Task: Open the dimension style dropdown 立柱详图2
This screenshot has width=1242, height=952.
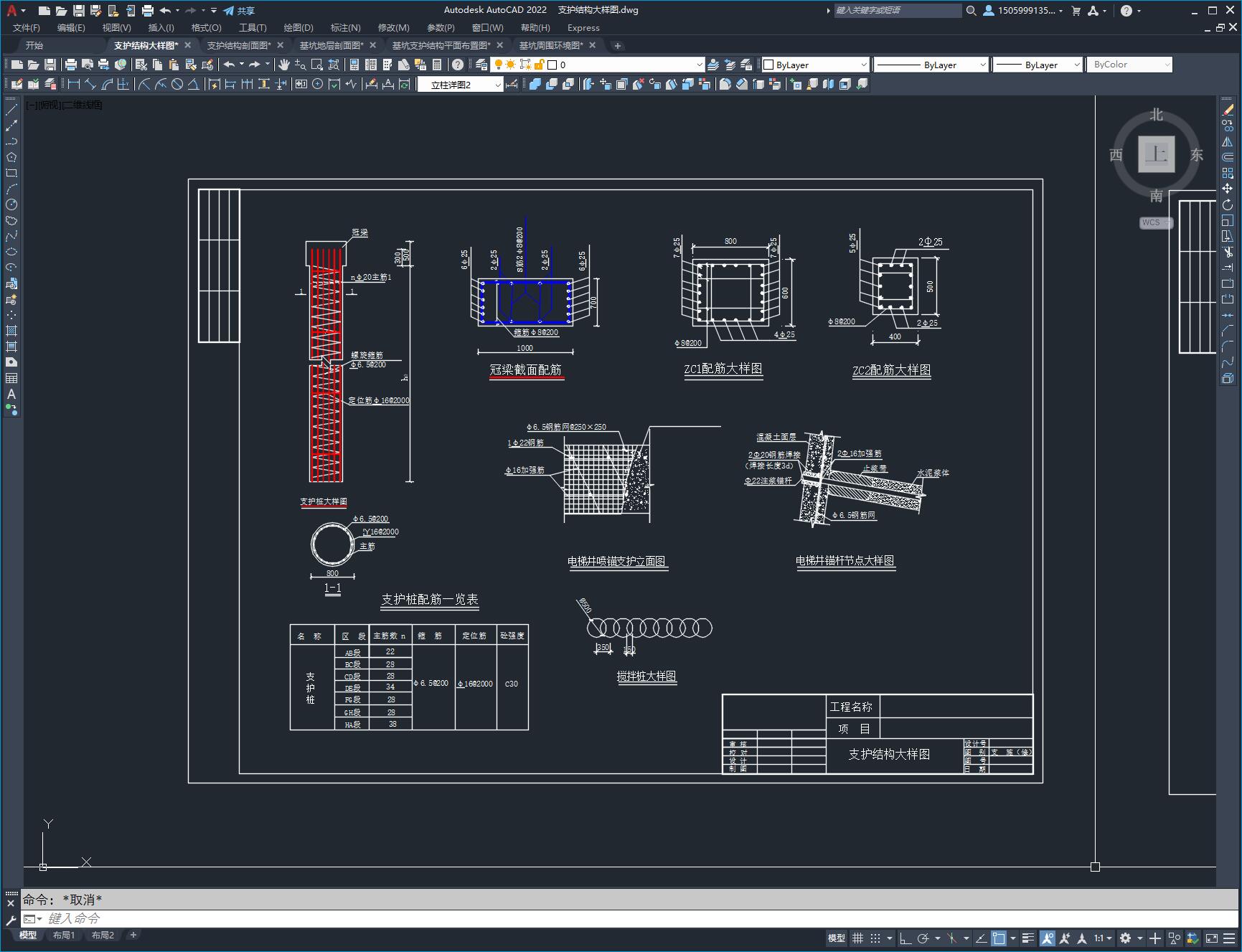Action: pyautogui.click(x=461, y=85)
